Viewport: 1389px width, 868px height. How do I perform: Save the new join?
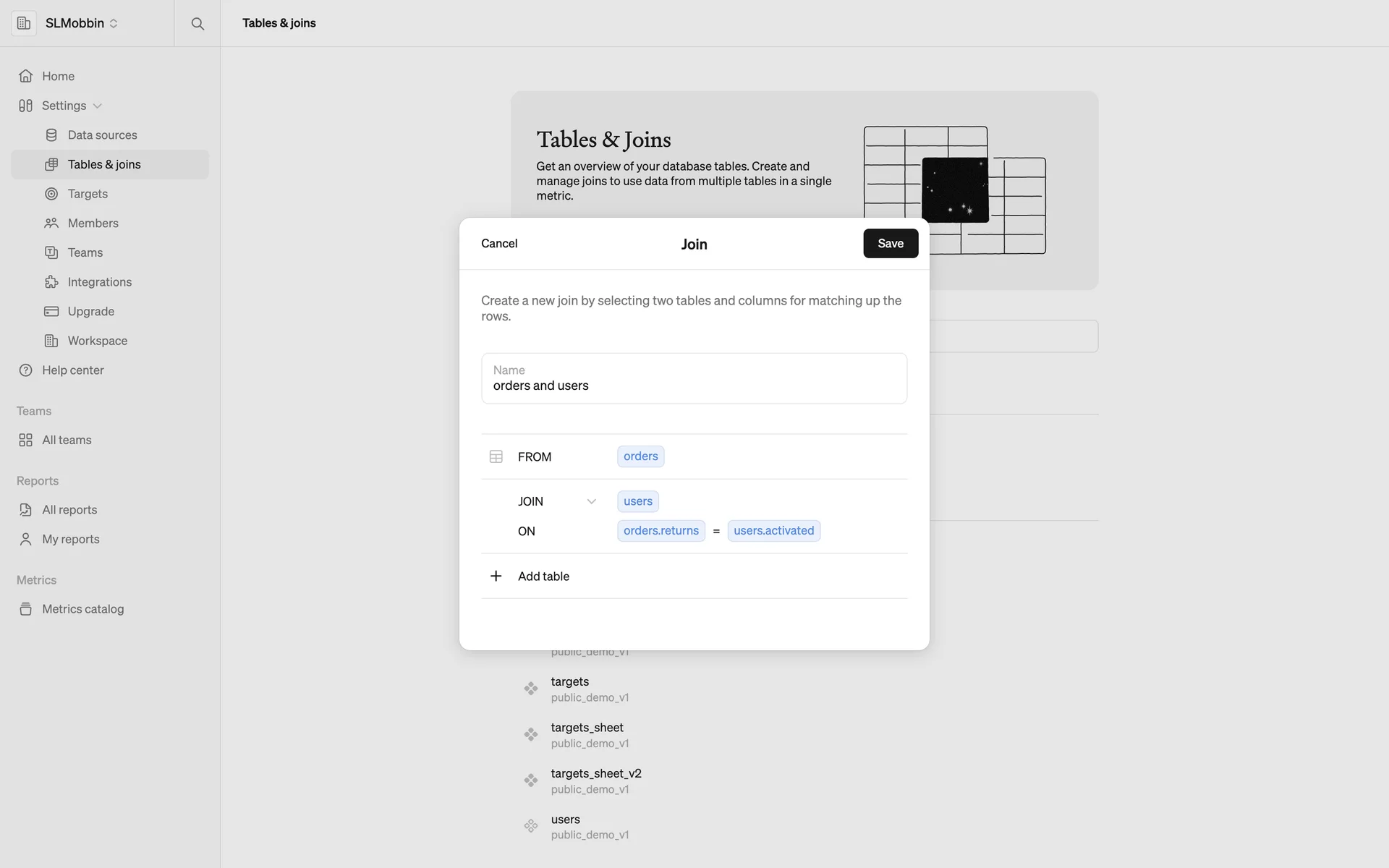click(891, 244)
